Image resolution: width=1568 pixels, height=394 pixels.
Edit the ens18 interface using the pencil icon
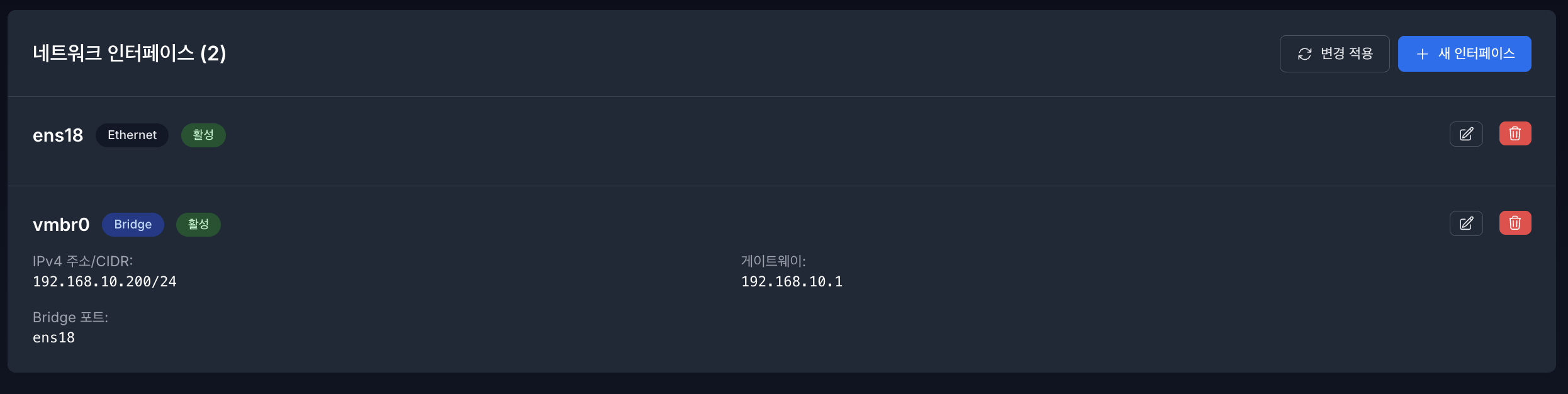point(1466,133)
